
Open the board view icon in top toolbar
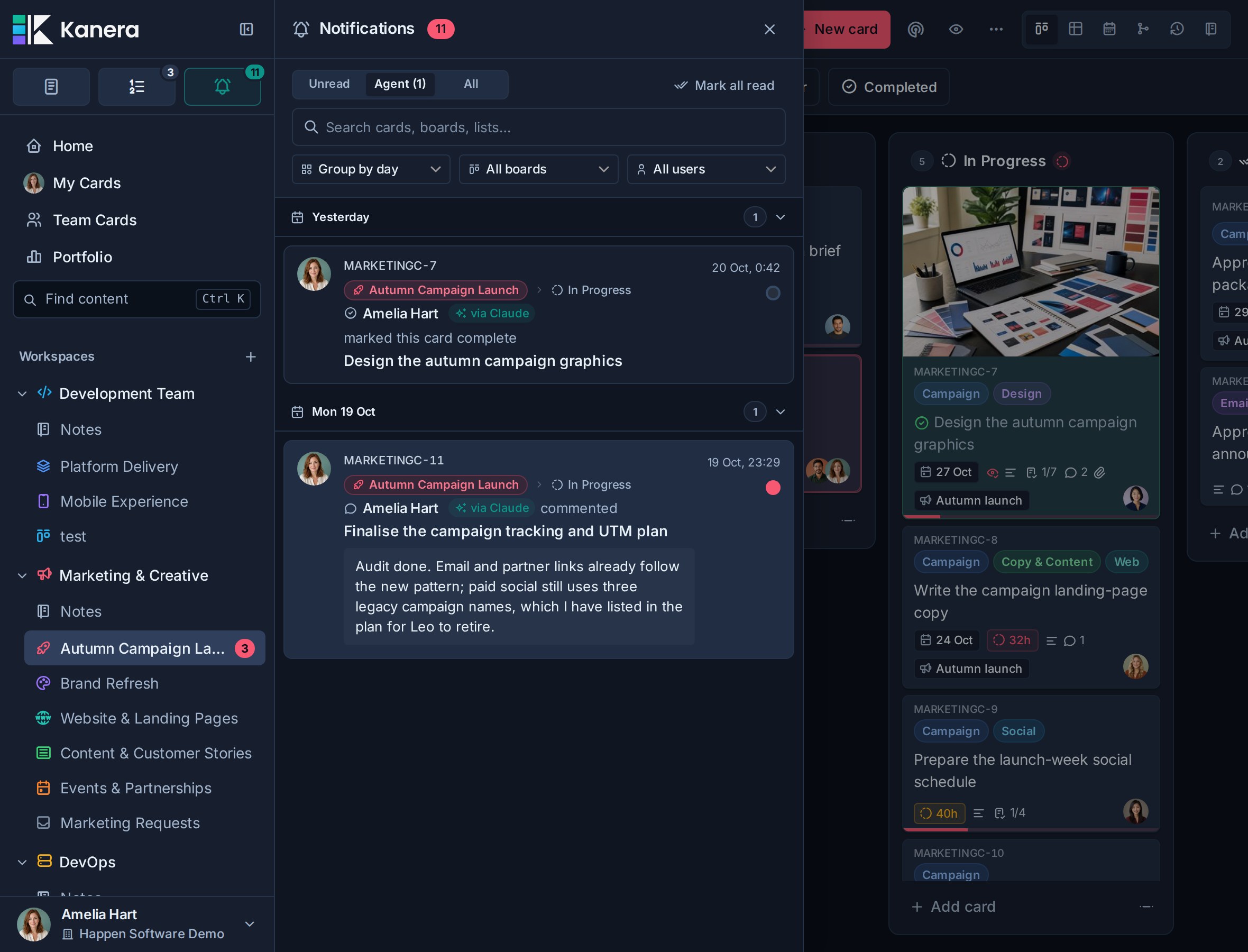coord(1041,29)
